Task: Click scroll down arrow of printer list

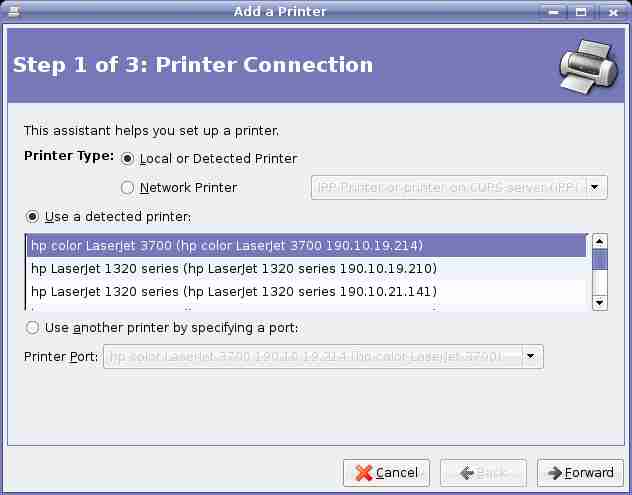Action: click(600, 303)
